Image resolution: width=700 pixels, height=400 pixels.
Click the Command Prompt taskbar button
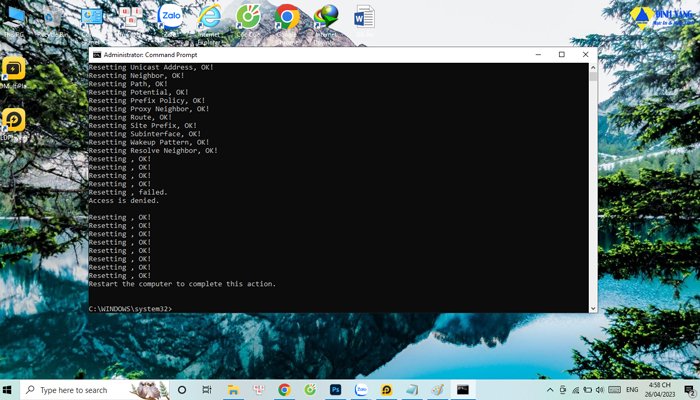[463, 389]
